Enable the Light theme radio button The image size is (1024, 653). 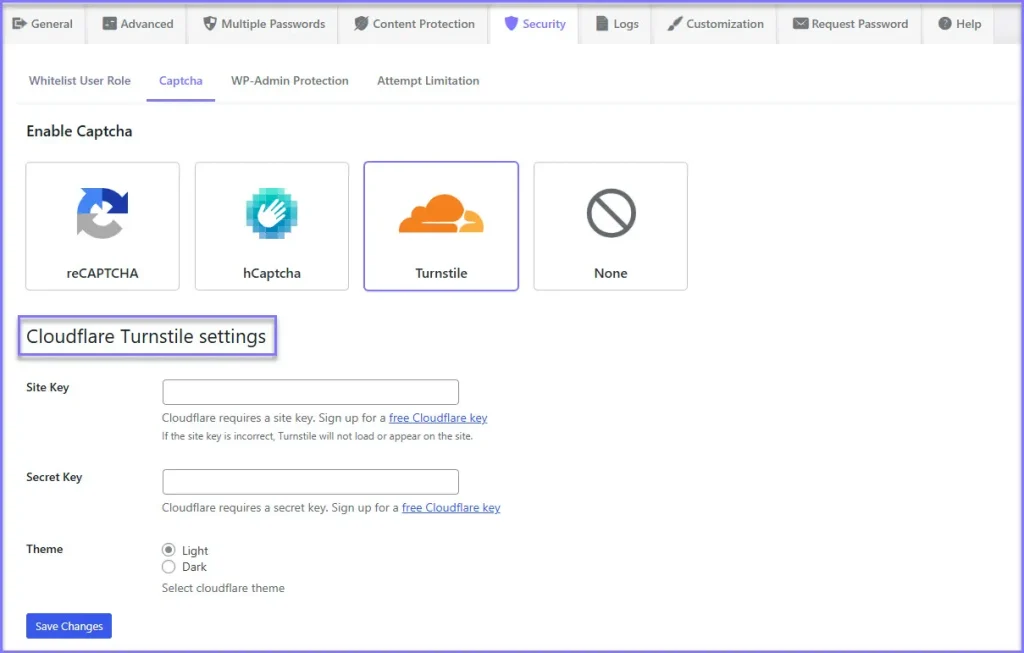pyautogui.click(x=168, y=550)
